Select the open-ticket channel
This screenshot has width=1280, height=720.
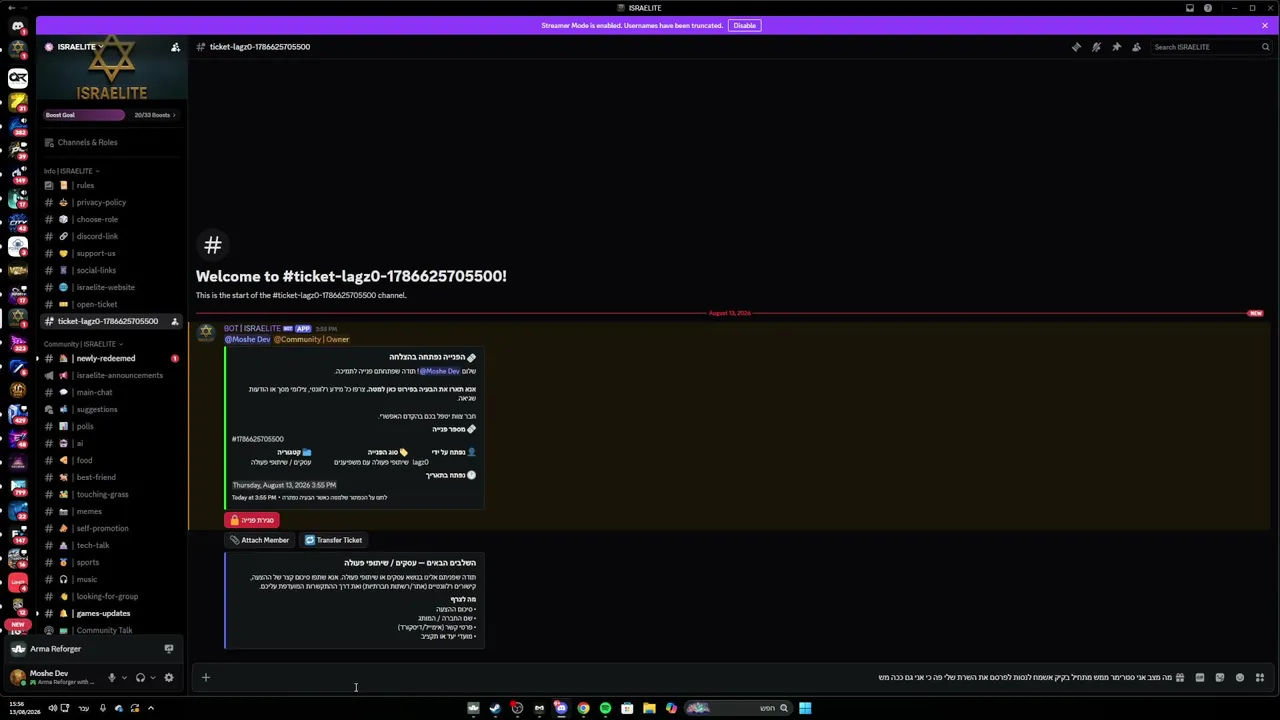tap(111, 304)
